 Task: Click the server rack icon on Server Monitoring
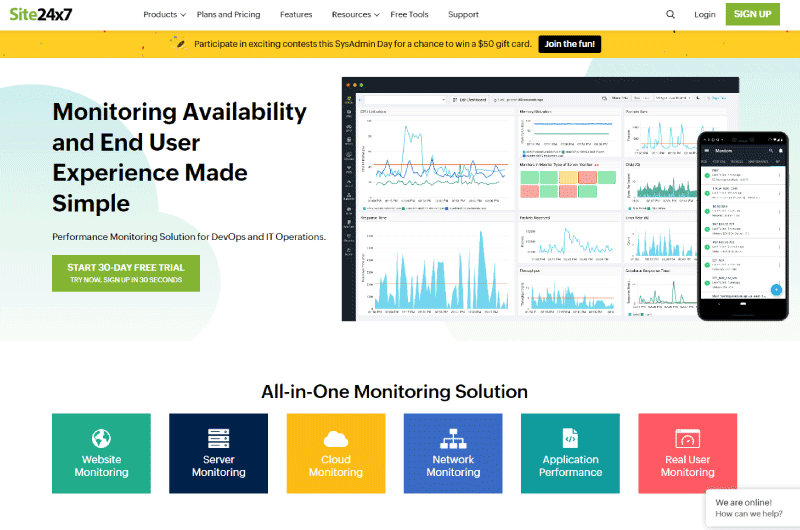pos(218,438)
